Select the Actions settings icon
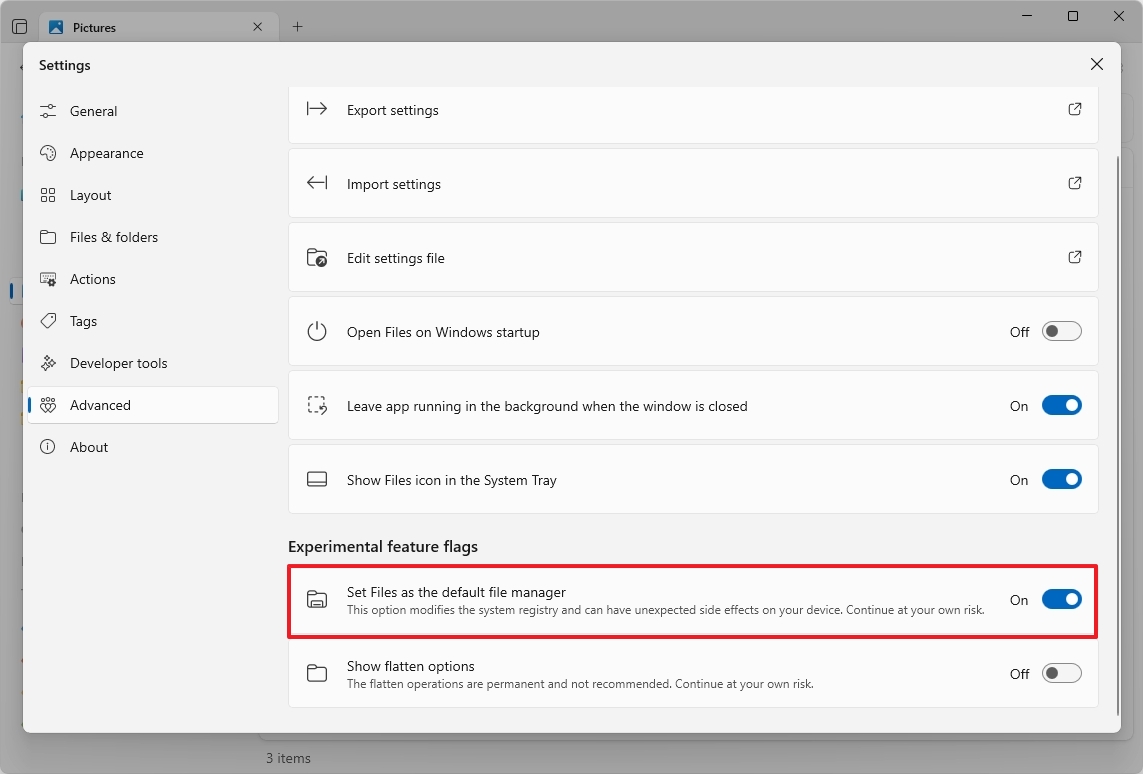The height and width of the screenshot is (774, 1143). click(x=48, y=279)
